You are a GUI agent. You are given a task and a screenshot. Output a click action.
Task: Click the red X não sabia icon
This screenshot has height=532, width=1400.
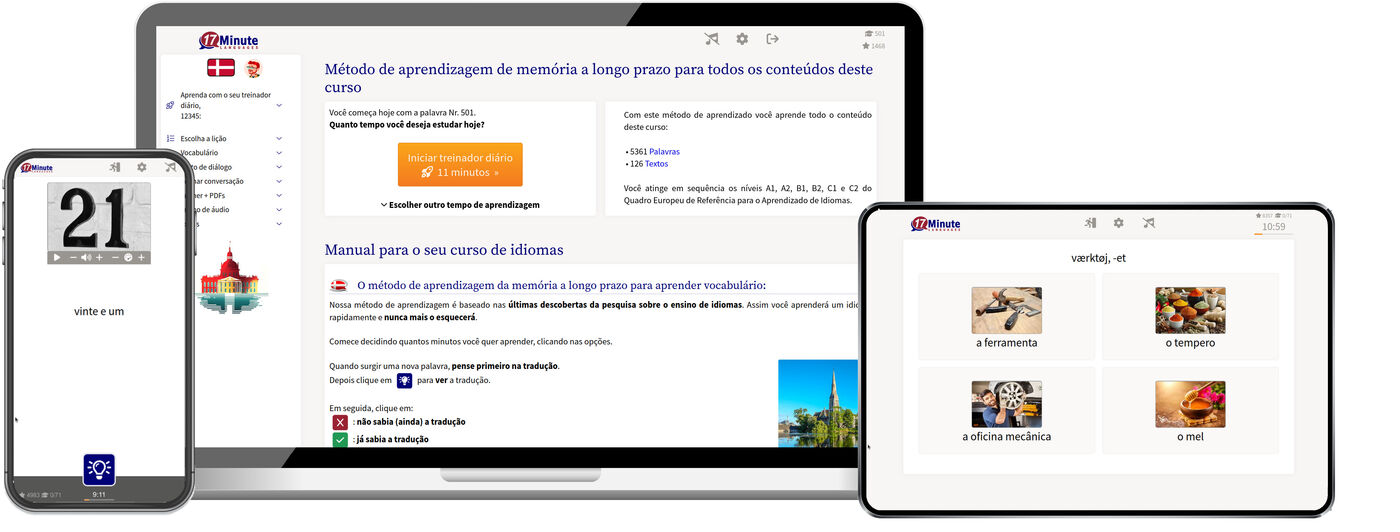tap(340, 422)
